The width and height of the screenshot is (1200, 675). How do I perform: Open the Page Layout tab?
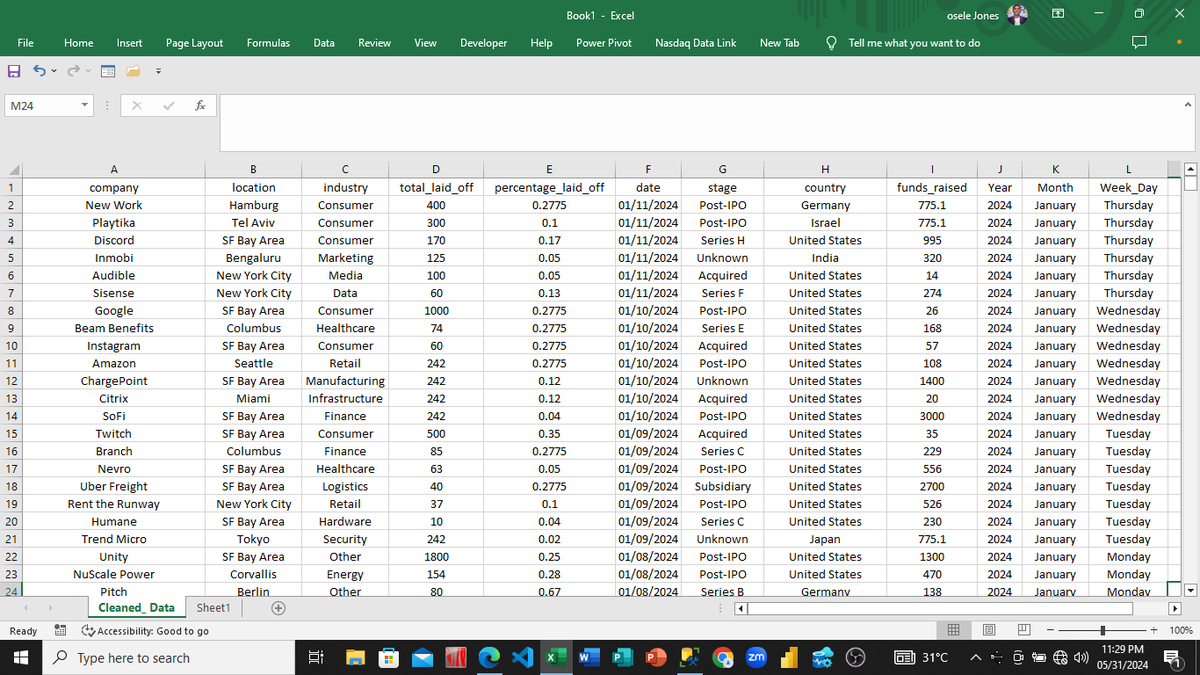(194, 43)
